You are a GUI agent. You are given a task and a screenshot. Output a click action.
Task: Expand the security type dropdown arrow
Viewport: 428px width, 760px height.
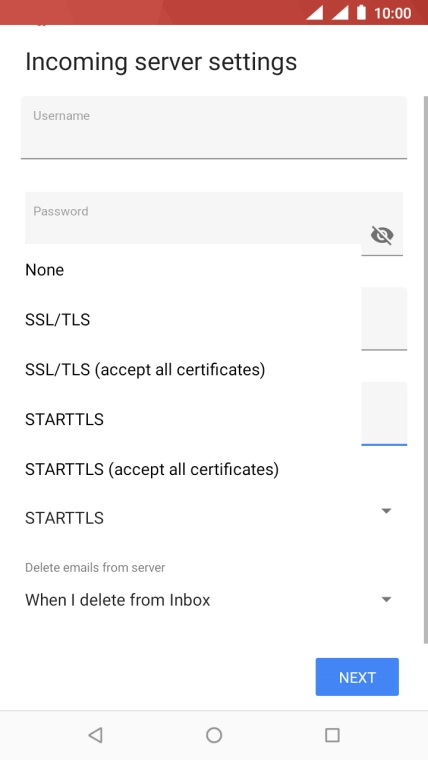click(386, 511)
